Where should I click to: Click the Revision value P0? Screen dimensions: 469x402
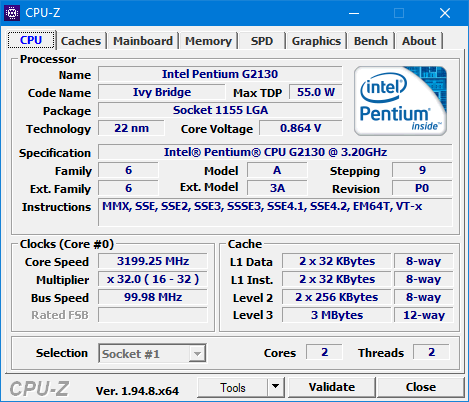[422, 188]
